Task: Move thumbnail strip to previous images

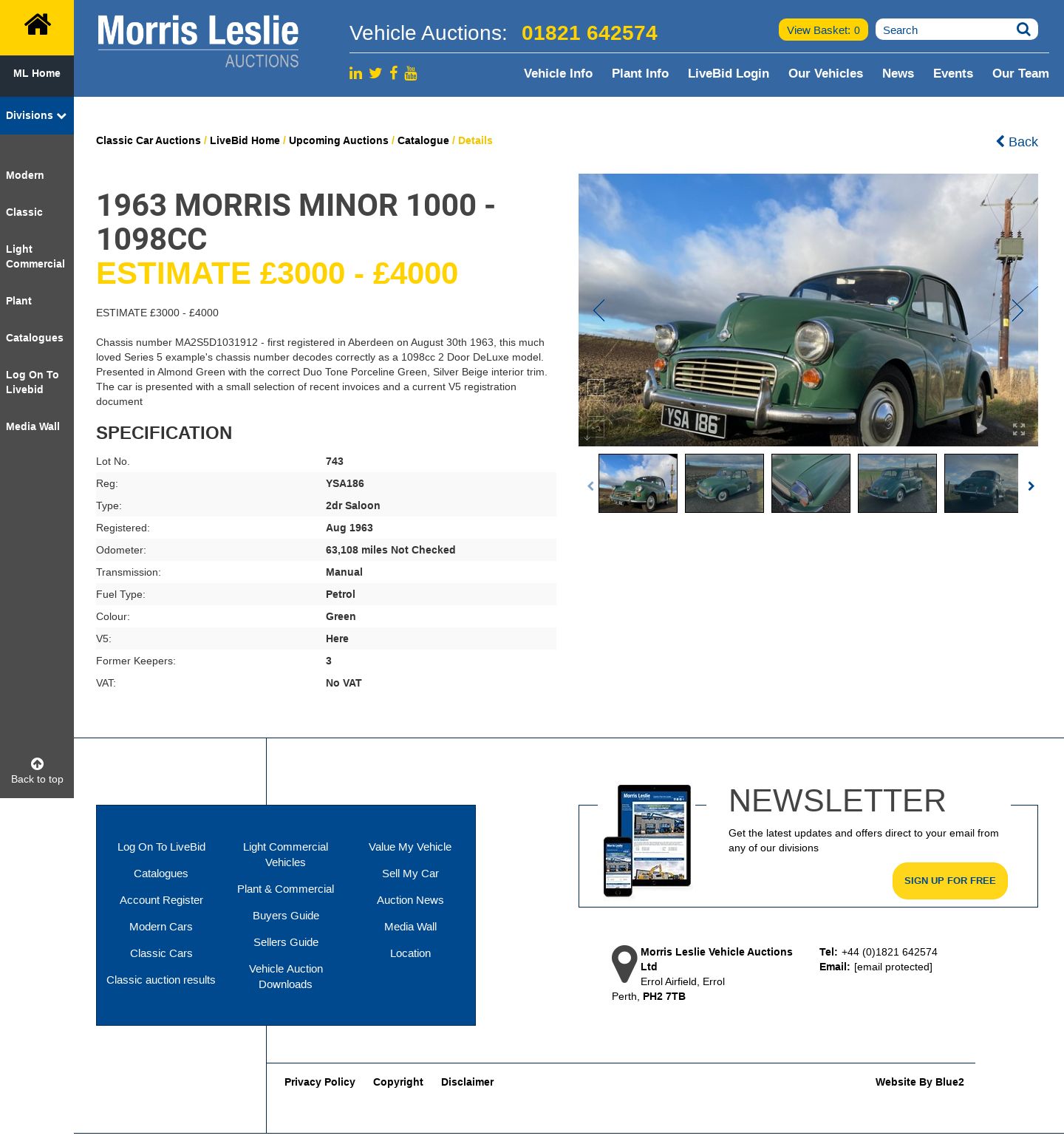Action: tap(590, 486)
